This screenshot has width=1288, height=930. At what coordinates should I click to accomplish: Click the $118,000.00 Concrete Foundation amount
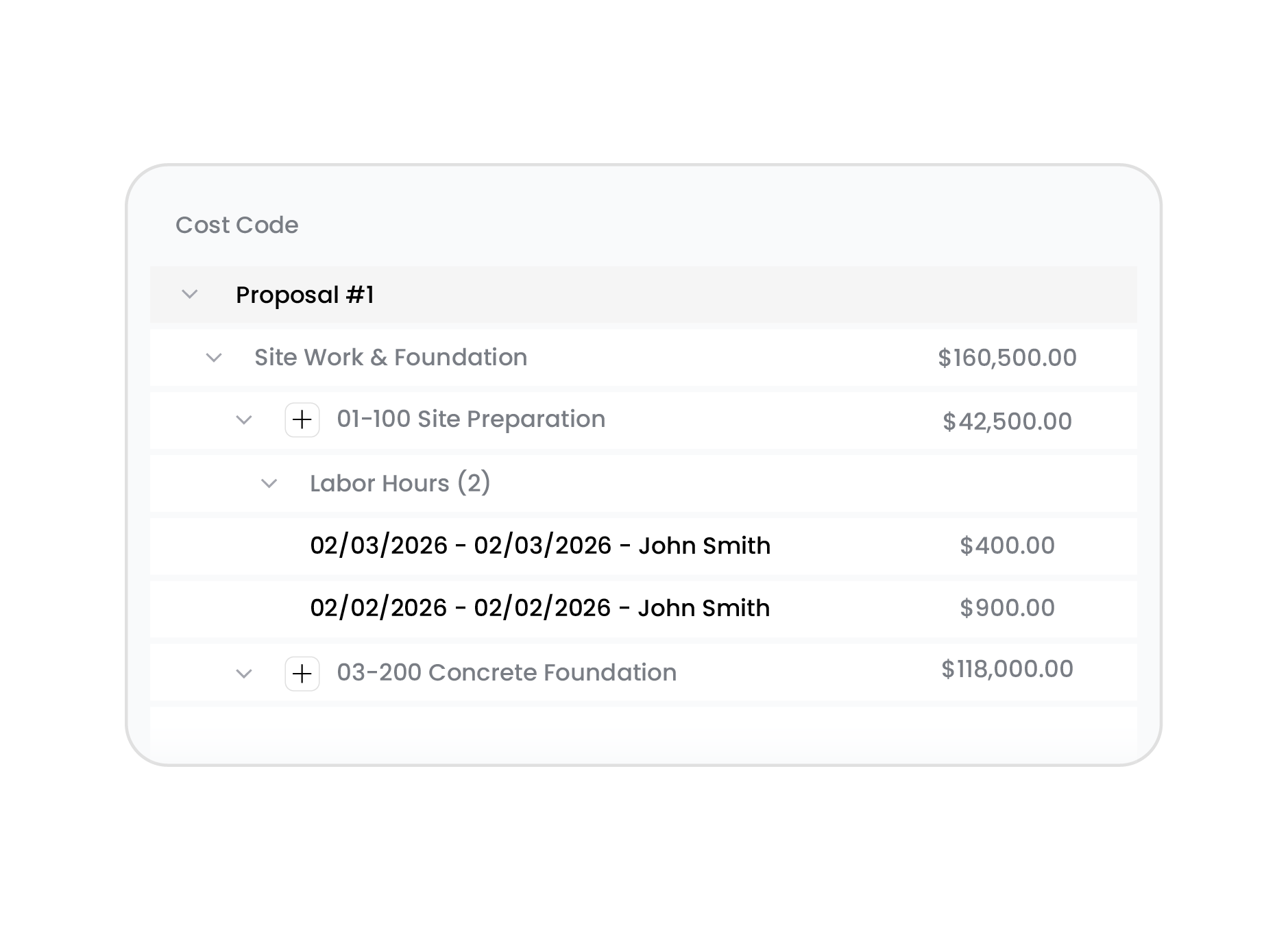click(x=1007, y=670)
